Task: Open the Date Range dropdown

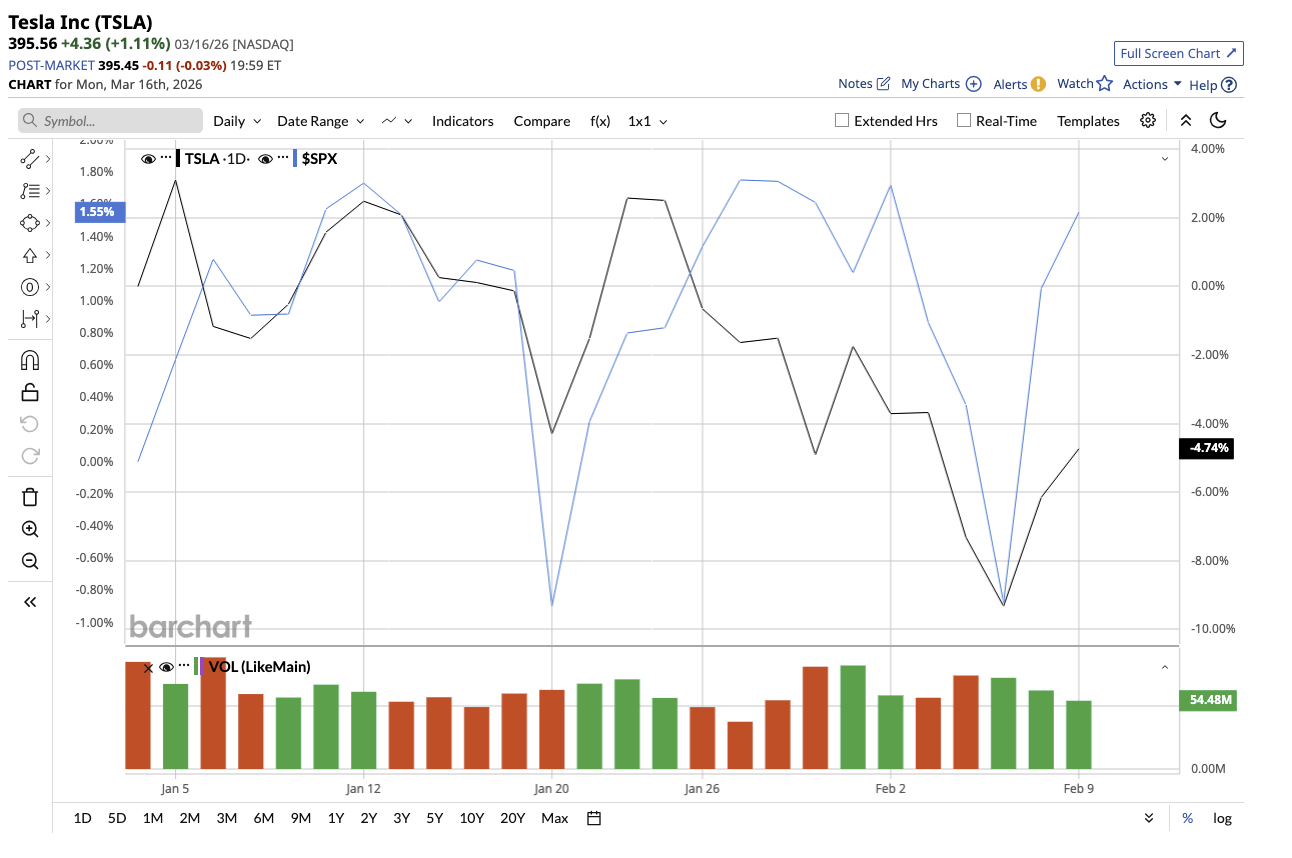Action: (321, 121)
